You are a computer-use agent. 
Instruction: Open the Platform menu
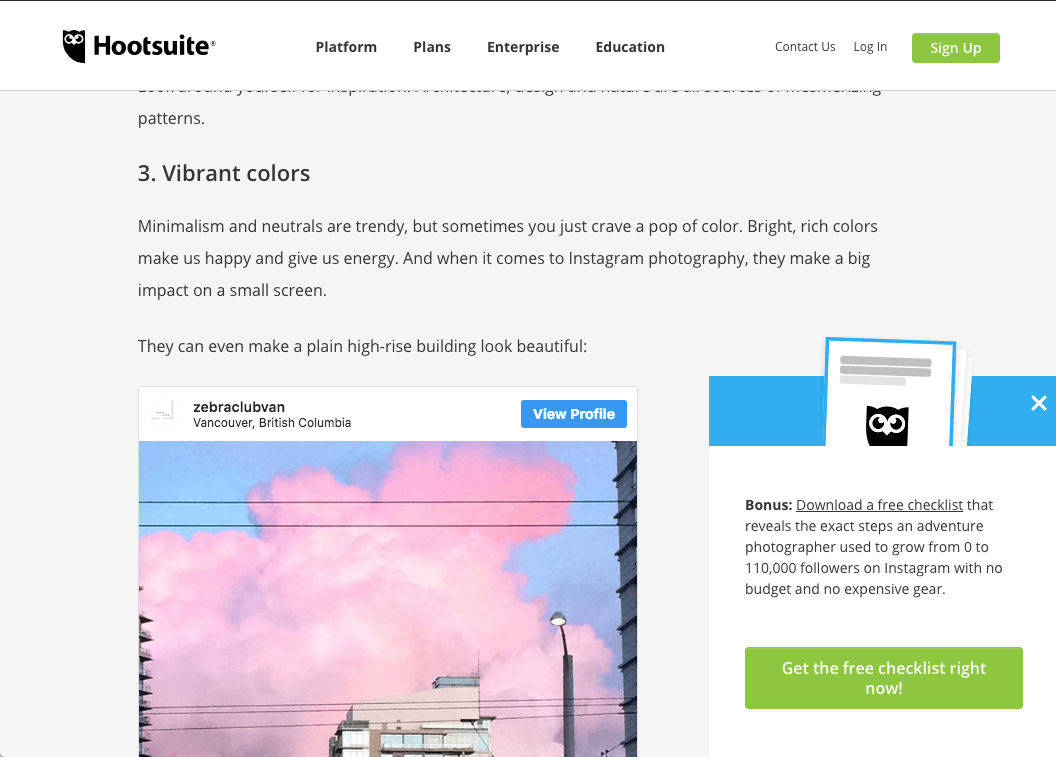pos(346,47)
